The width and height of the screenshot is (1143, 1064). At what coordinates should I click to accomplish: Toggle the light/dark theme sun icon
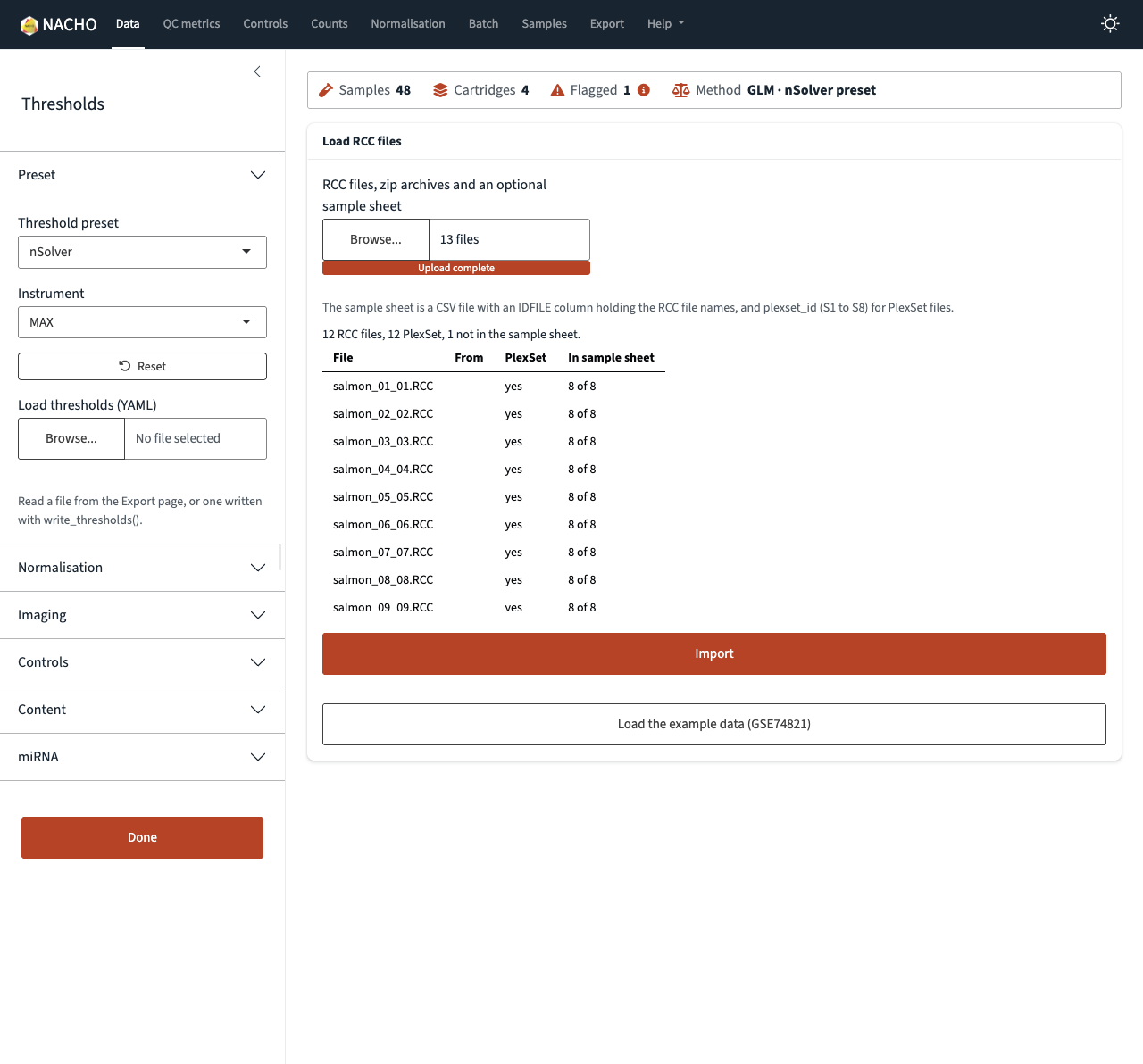tap(1110, 24)
